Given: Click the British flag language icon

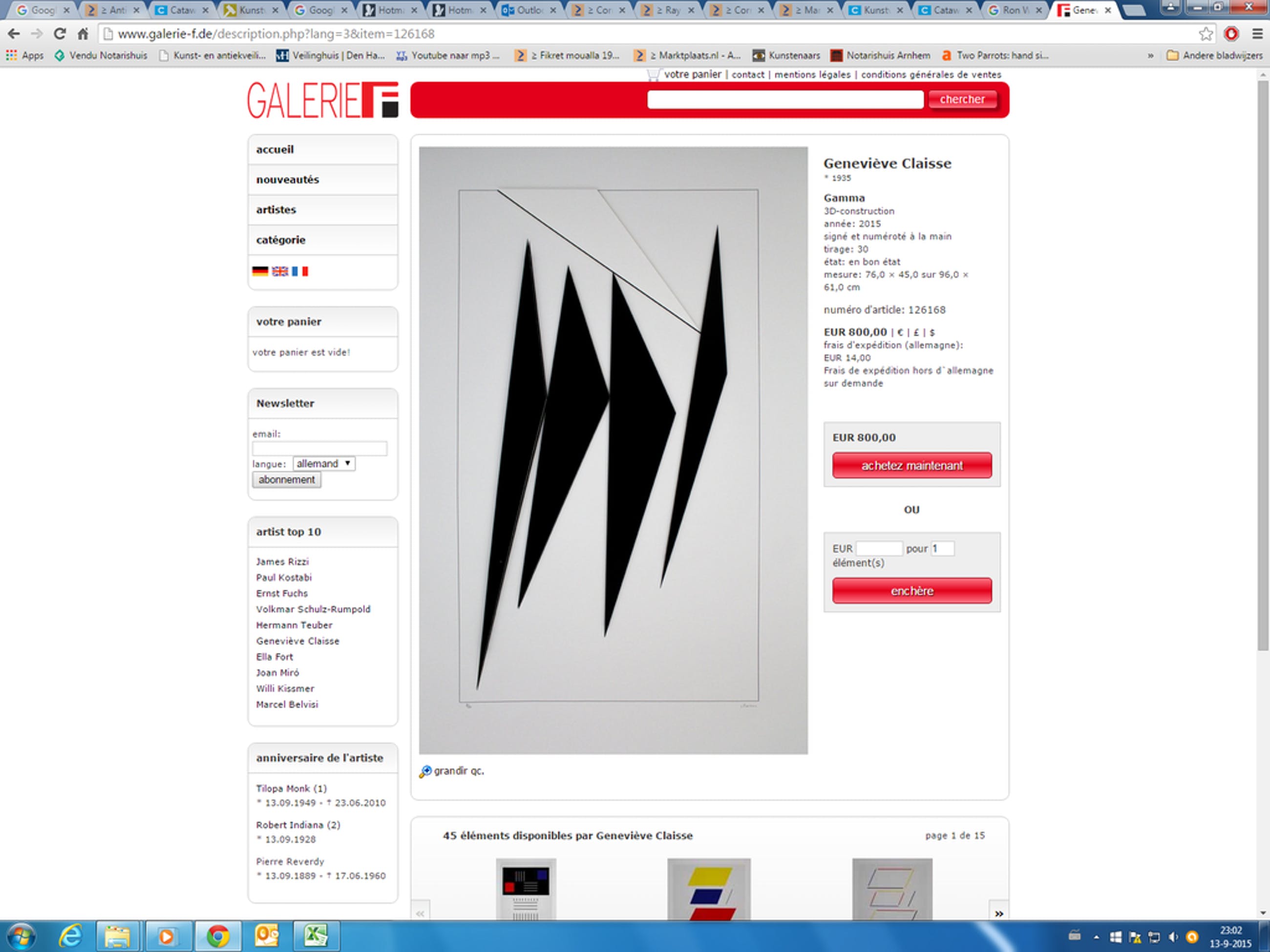Looking at the screenshot, I should point(279,271).
